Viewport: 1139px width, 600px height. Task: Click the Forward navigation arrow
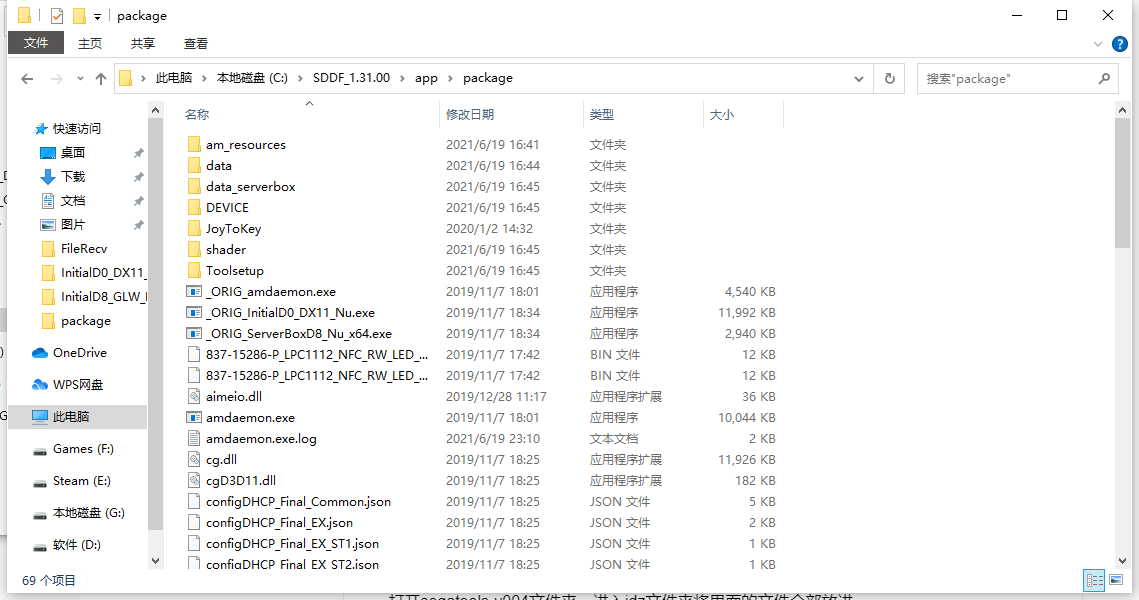(x=57, y=78)
